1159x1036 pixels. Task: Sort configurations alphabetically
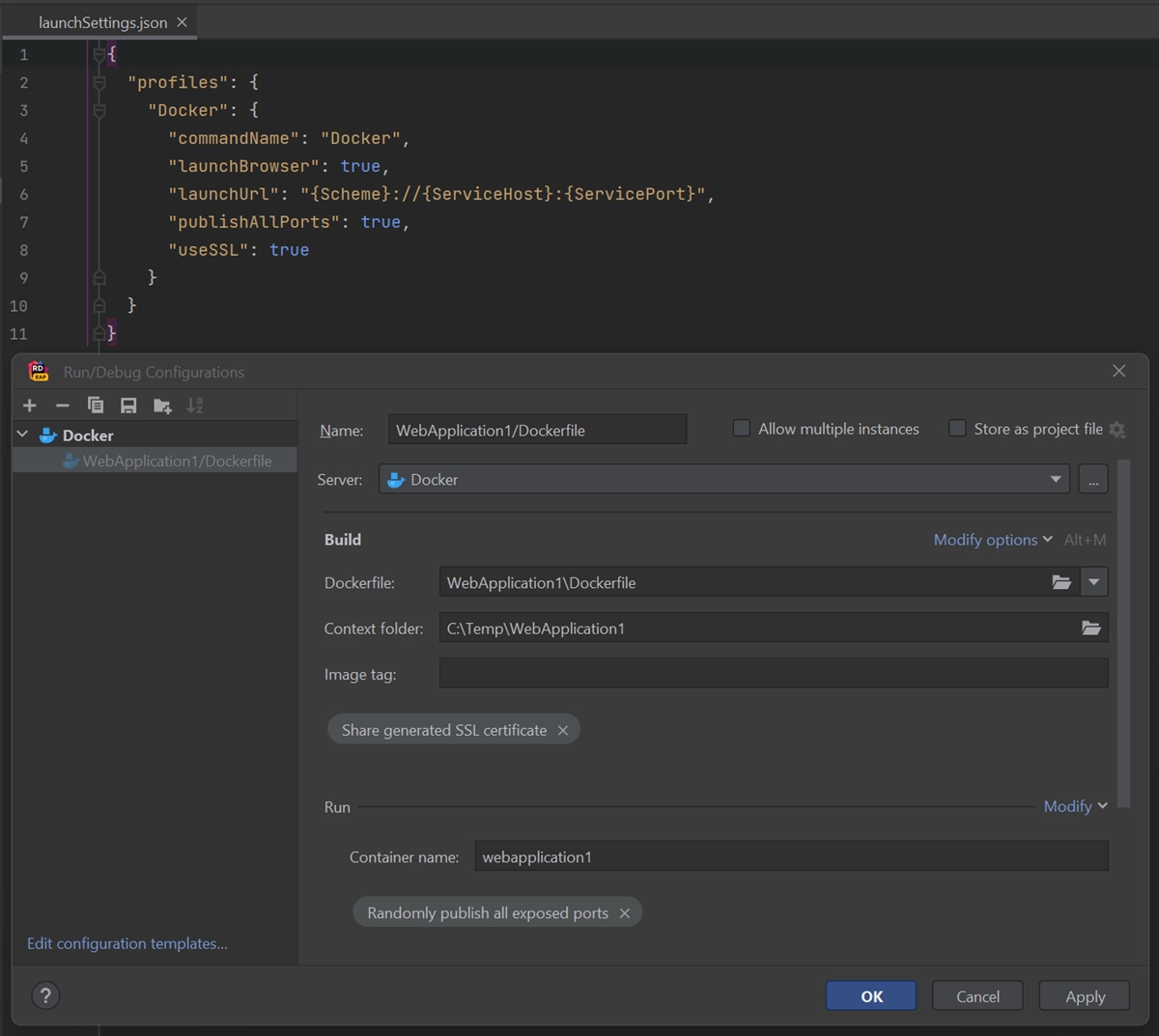click(x=195, y=406)
